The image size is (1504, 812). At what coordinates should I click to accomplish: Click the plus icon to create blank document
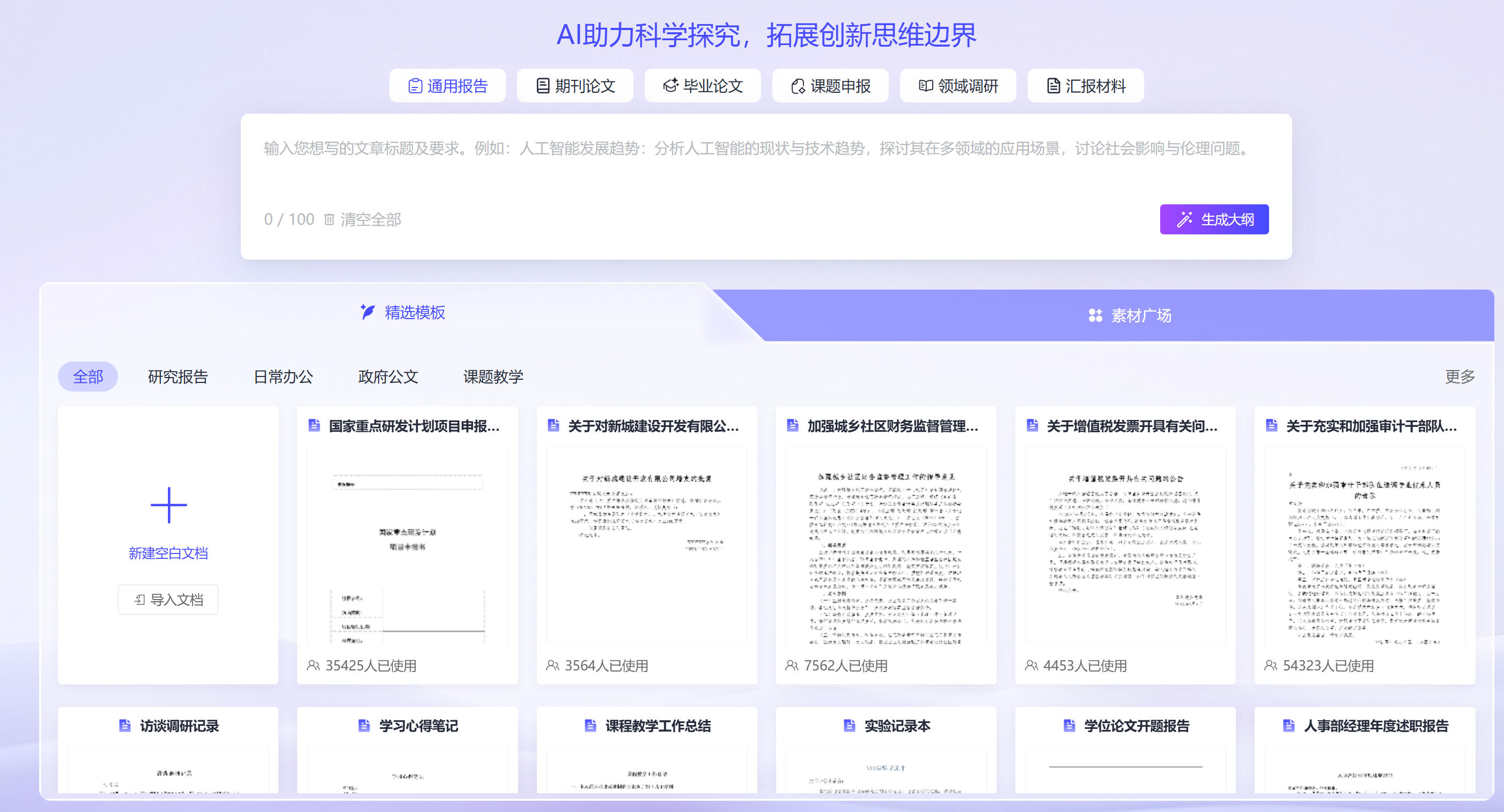(169, 506)
